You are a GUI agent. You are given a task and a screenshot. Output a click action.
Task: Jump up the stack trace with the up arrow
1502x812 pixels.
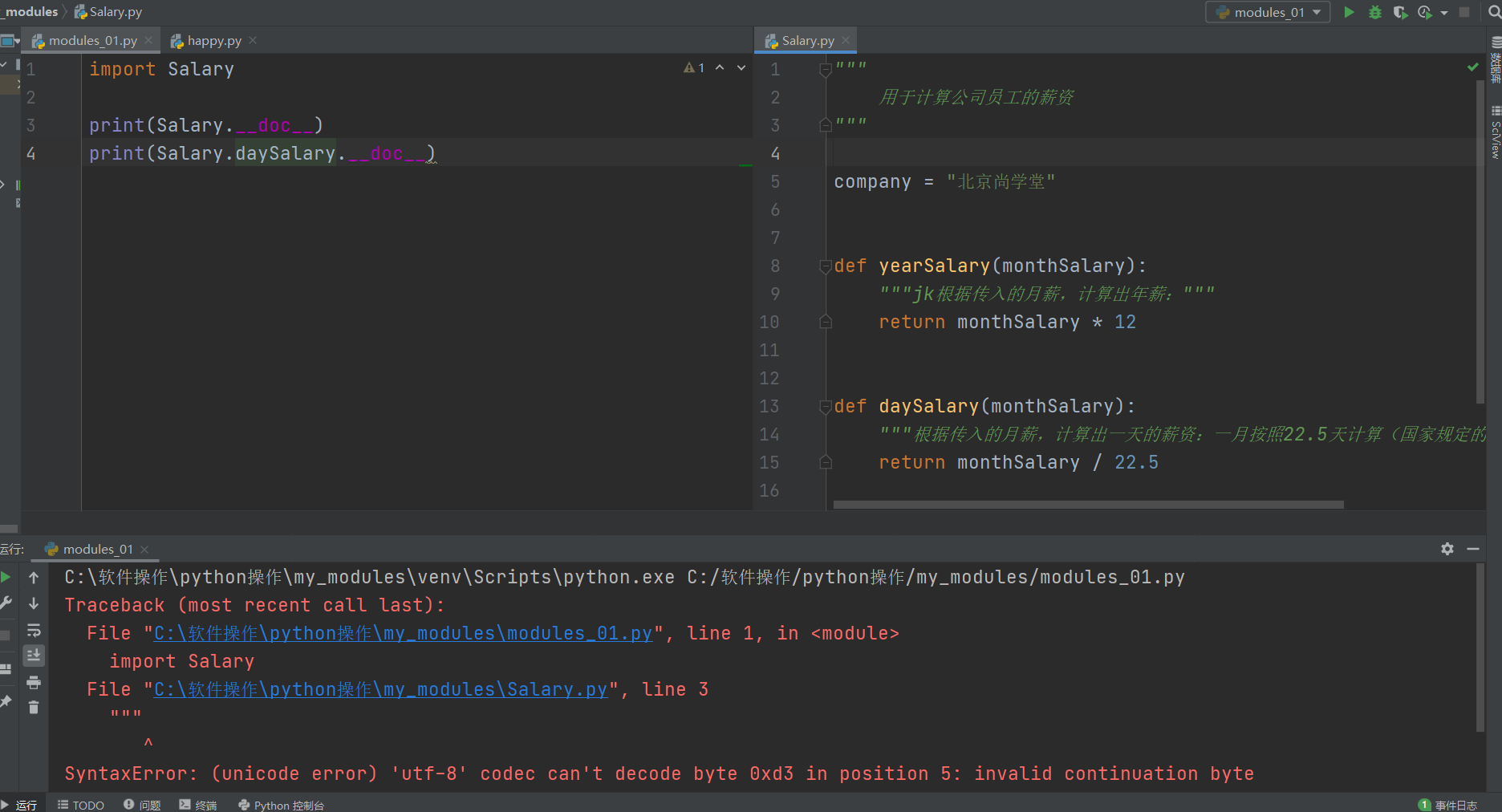(x=34, y=577)
